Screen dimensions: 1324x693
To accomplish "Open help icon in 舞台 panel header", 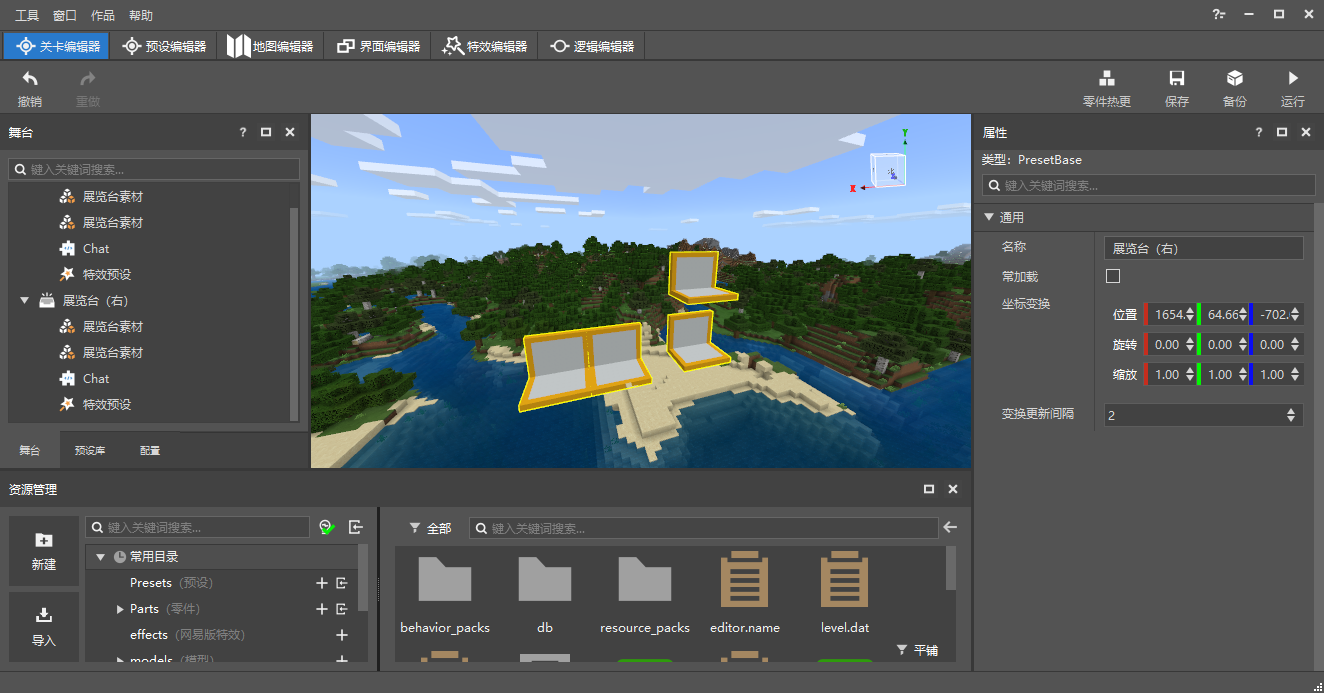I will coord(243,132).
